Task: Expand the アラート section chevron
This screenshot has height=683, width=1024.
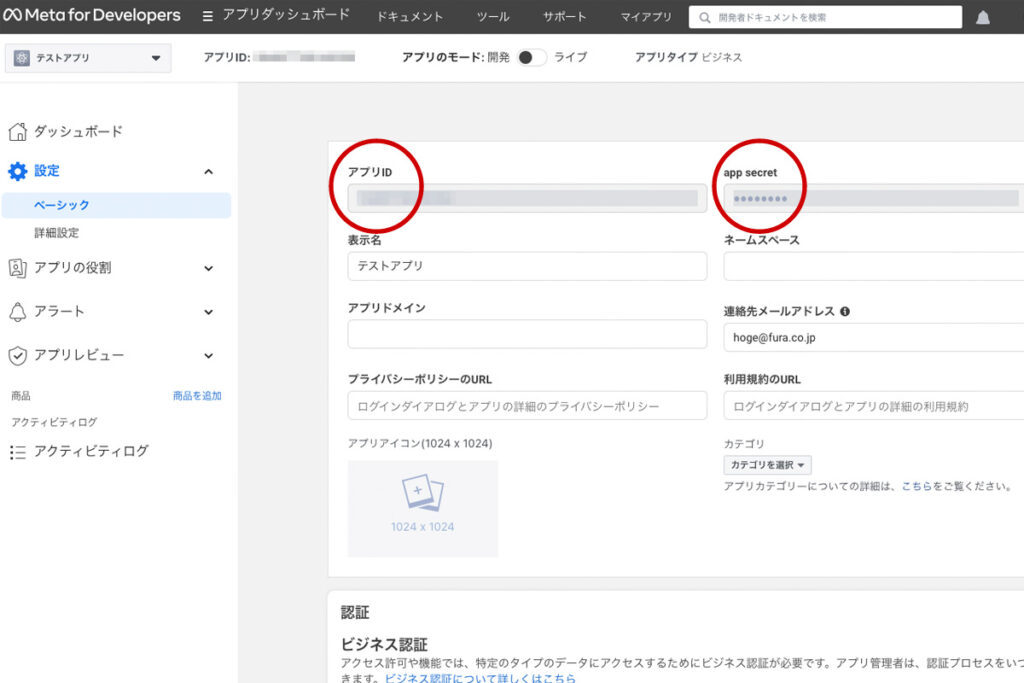Action: tap(208, 312)
